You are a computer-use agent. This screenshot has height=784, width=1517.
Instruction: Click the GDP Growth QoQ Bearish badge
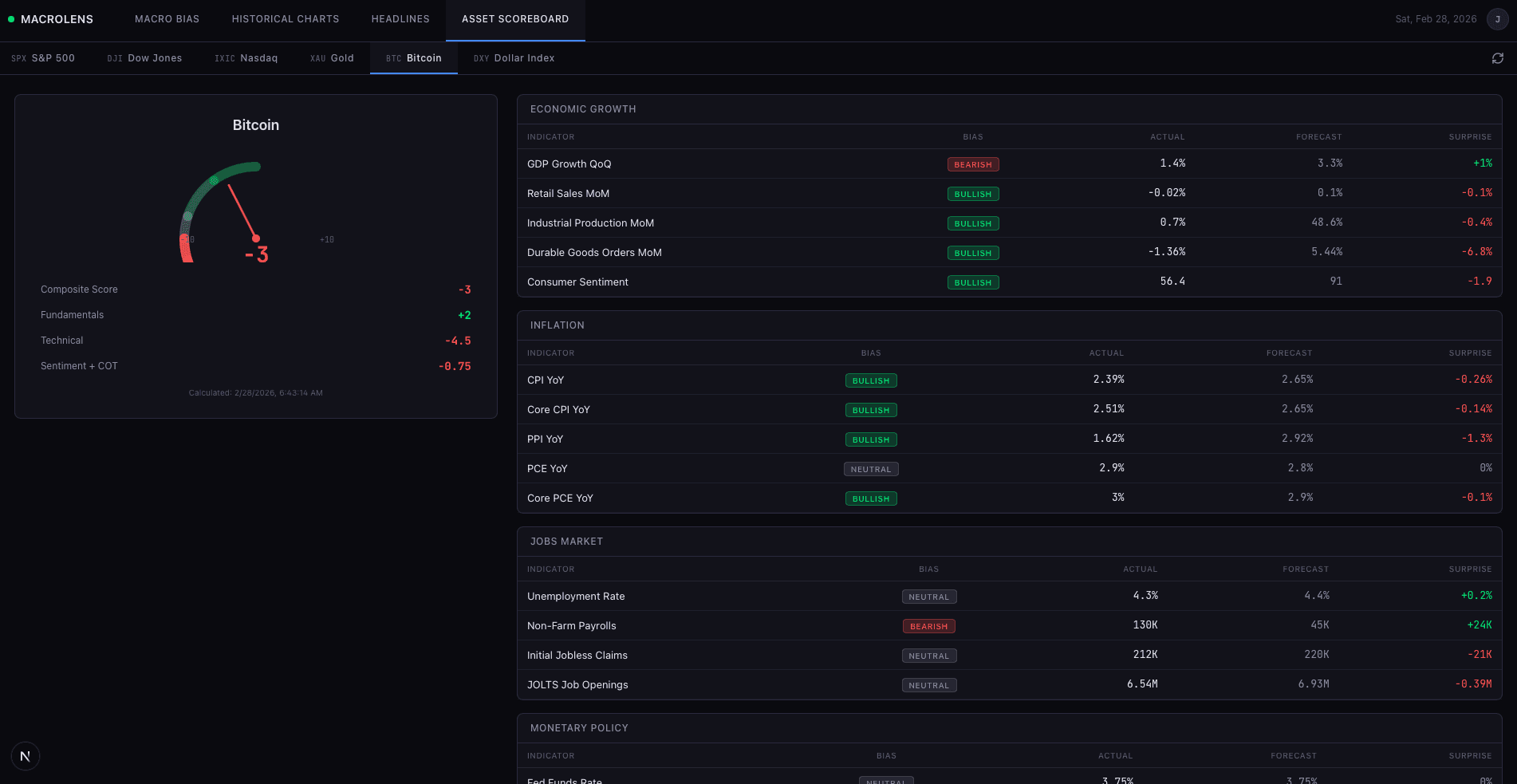[972, 164]
